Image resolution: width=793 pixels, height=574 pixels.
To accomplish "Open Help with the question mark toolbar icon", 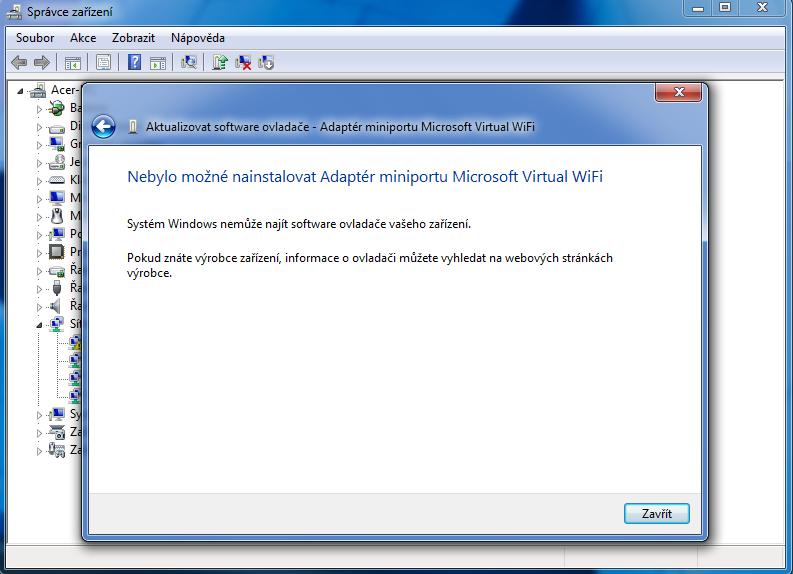I will (135, 63).
